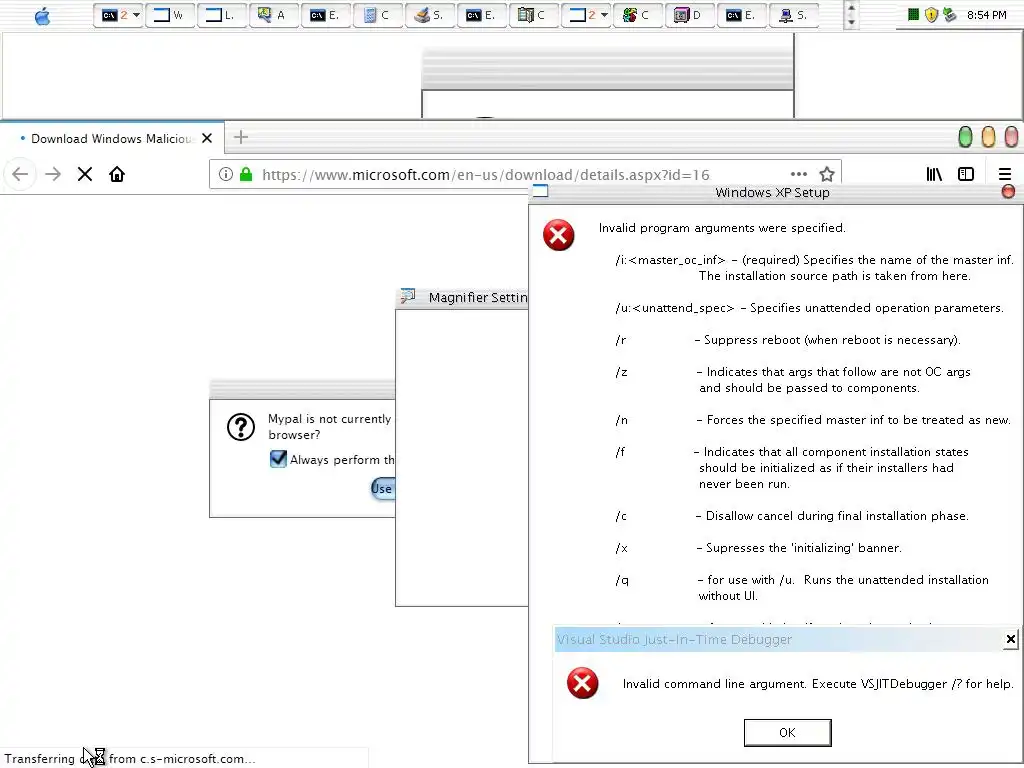Open the network computer 'S.' taskbar item
1024x768 pixels.
(x=793, y=15)
